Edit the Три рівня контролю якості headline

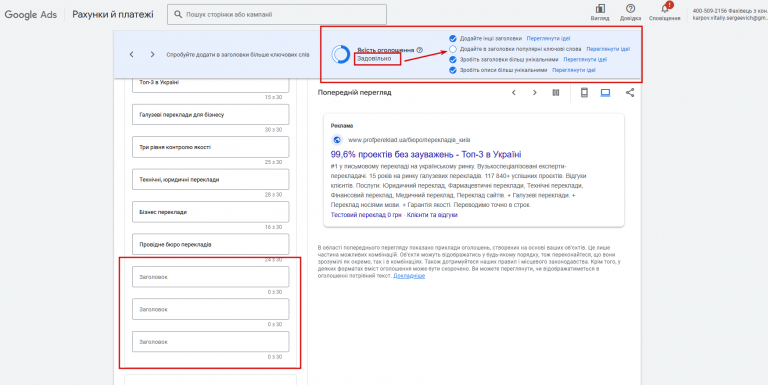[x=211, y=147]
